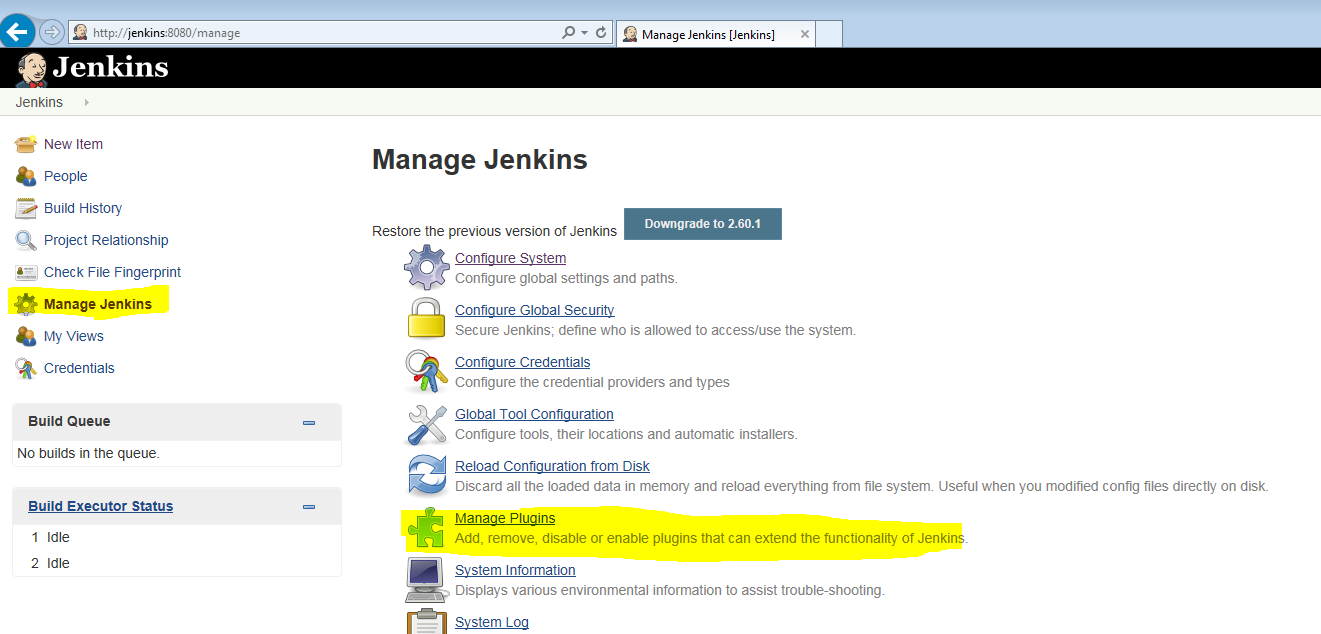Click the System Log clipboard icon

[427, 621]
